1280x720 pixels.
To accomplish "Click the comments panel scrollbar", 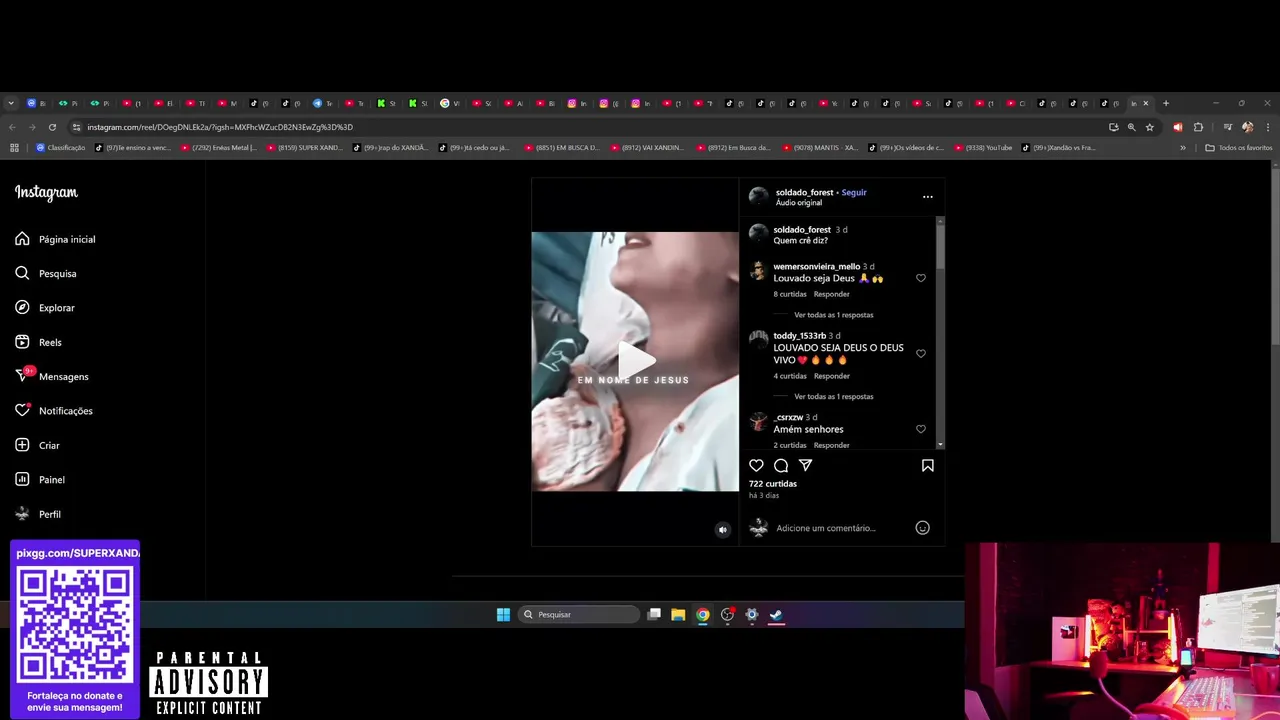I will (x=940, y=245).
